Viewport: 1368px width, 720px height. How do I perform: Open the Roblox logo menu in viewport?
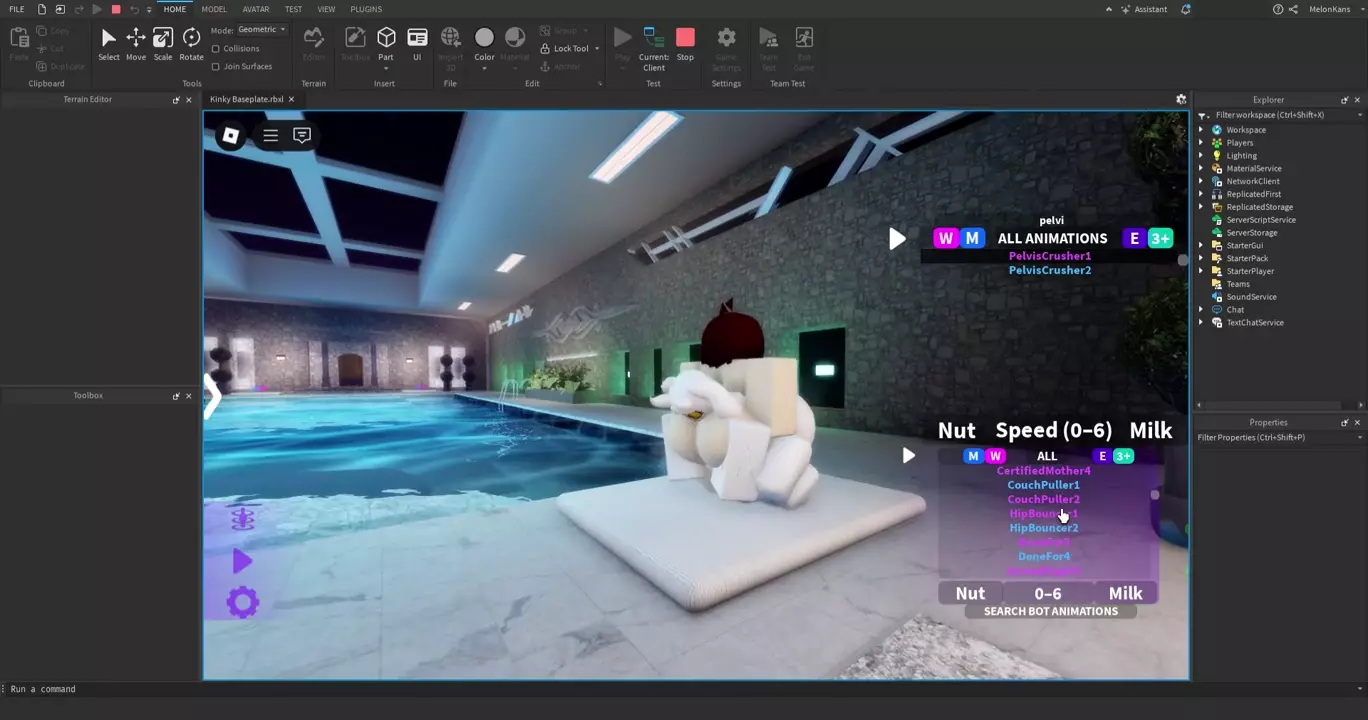[230, 136]
